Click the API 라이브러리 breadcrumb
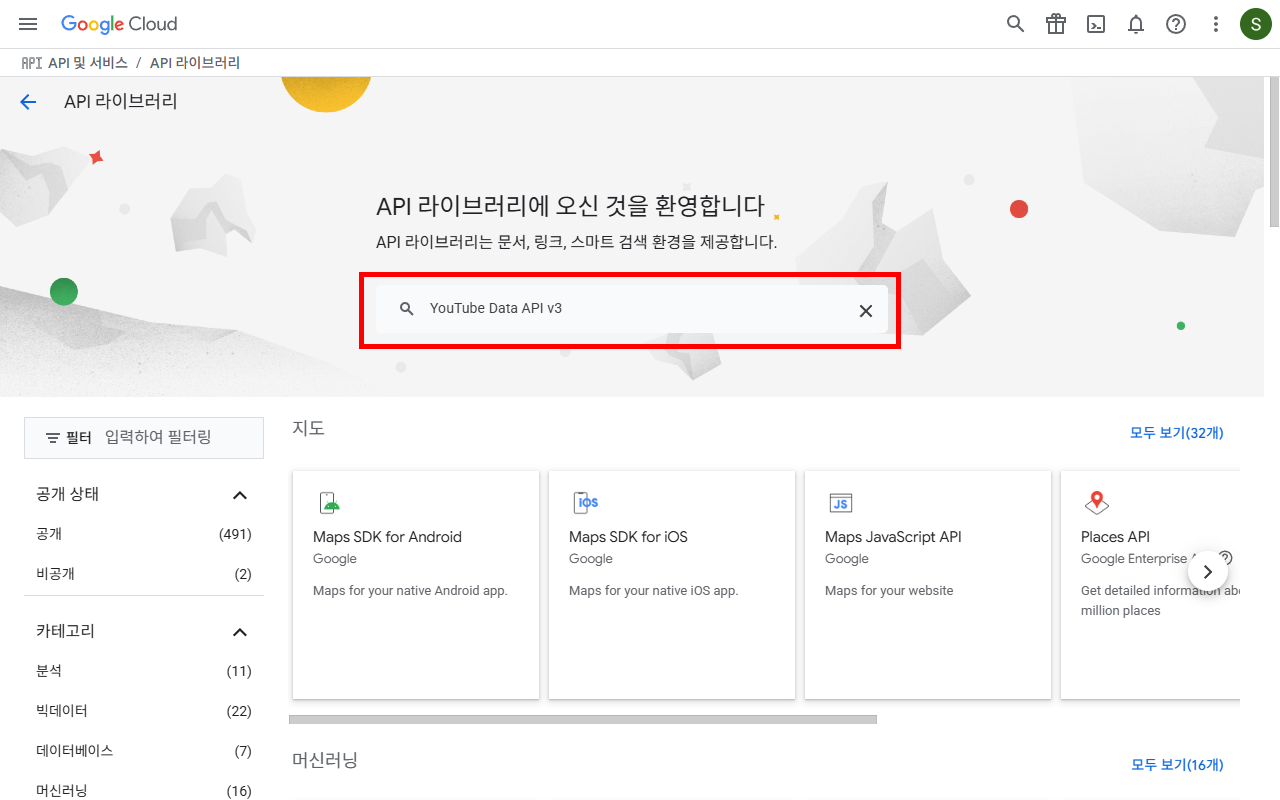The width and height of the screenshot is (1280, 800). (195, 63)
